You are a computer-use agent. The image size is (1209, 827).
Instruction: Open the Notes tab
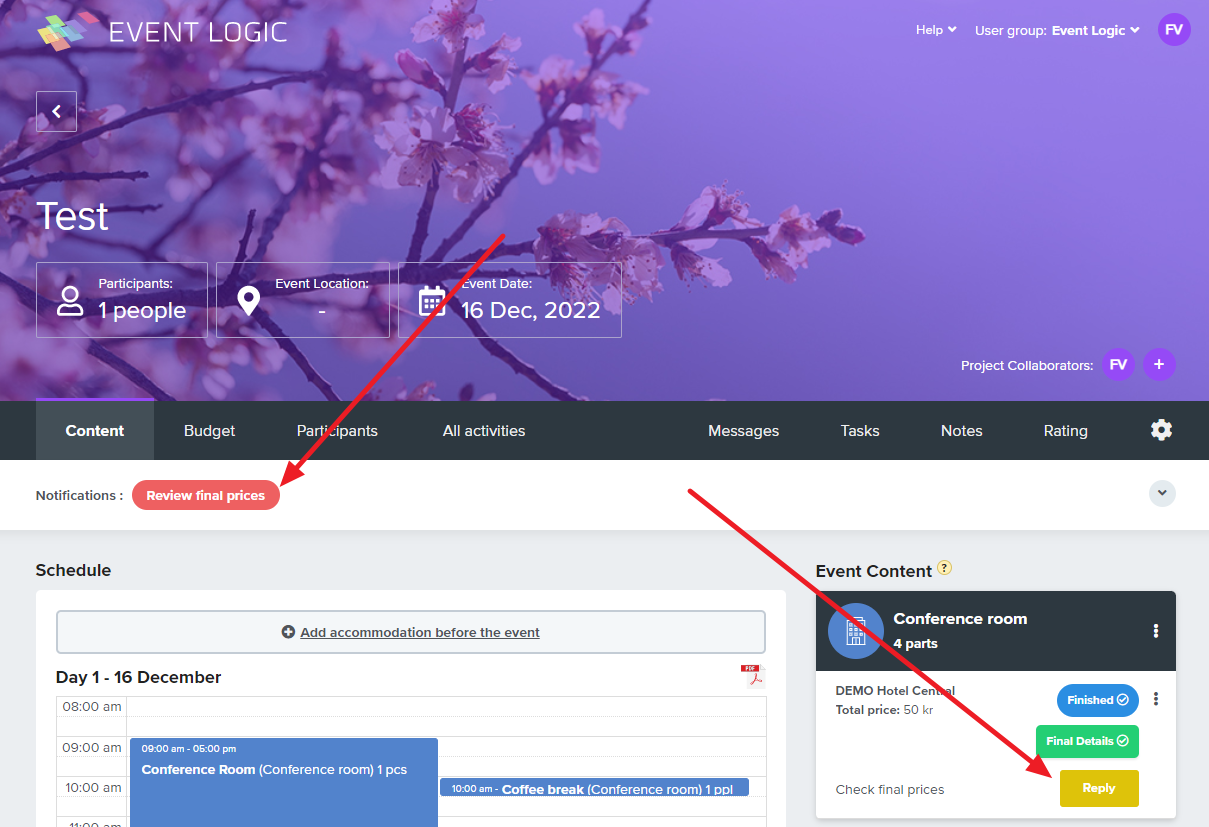click(x=962, y=431)
